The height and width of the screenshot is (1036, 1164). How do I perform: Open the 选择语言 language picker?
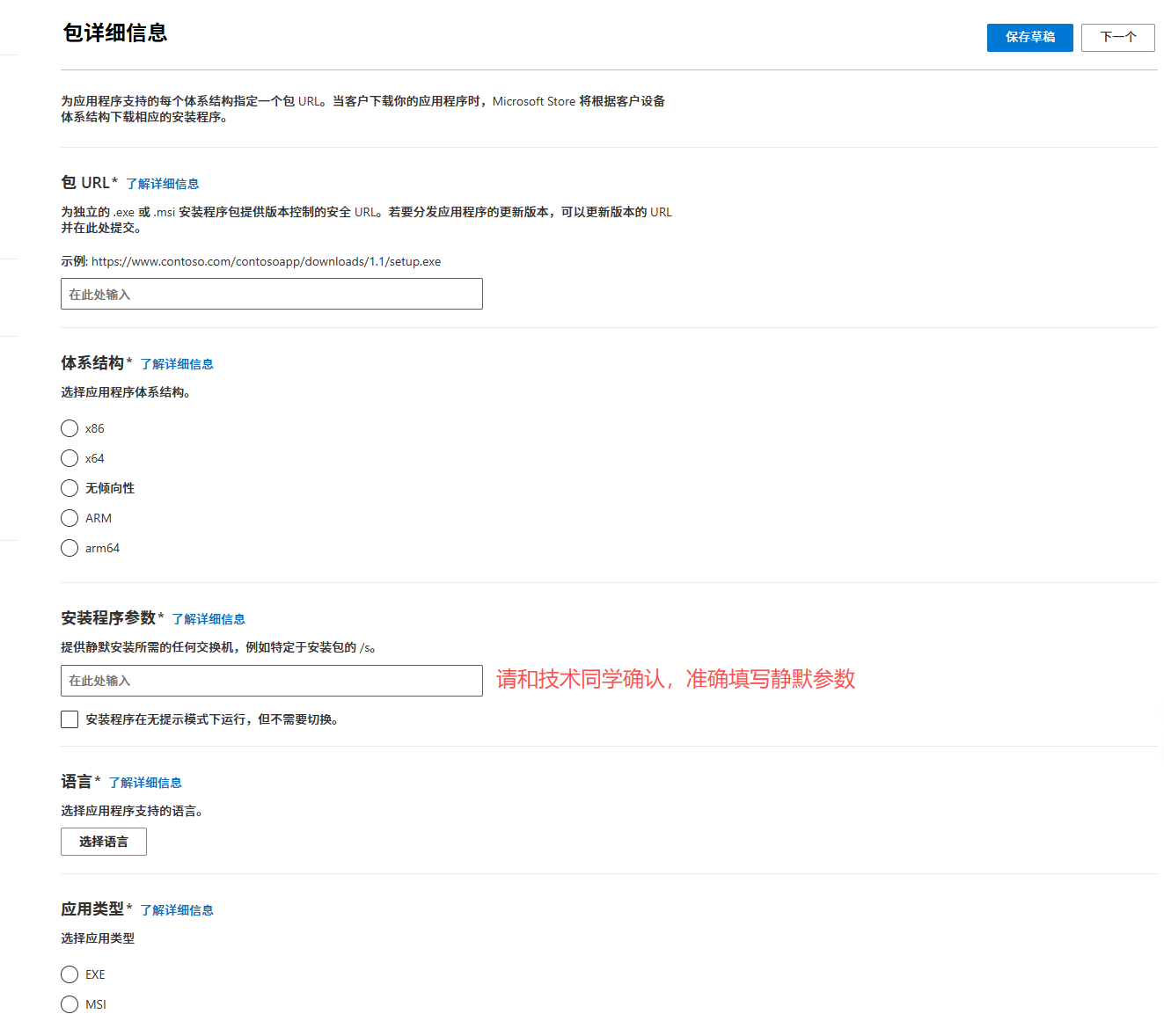(103, 842)
